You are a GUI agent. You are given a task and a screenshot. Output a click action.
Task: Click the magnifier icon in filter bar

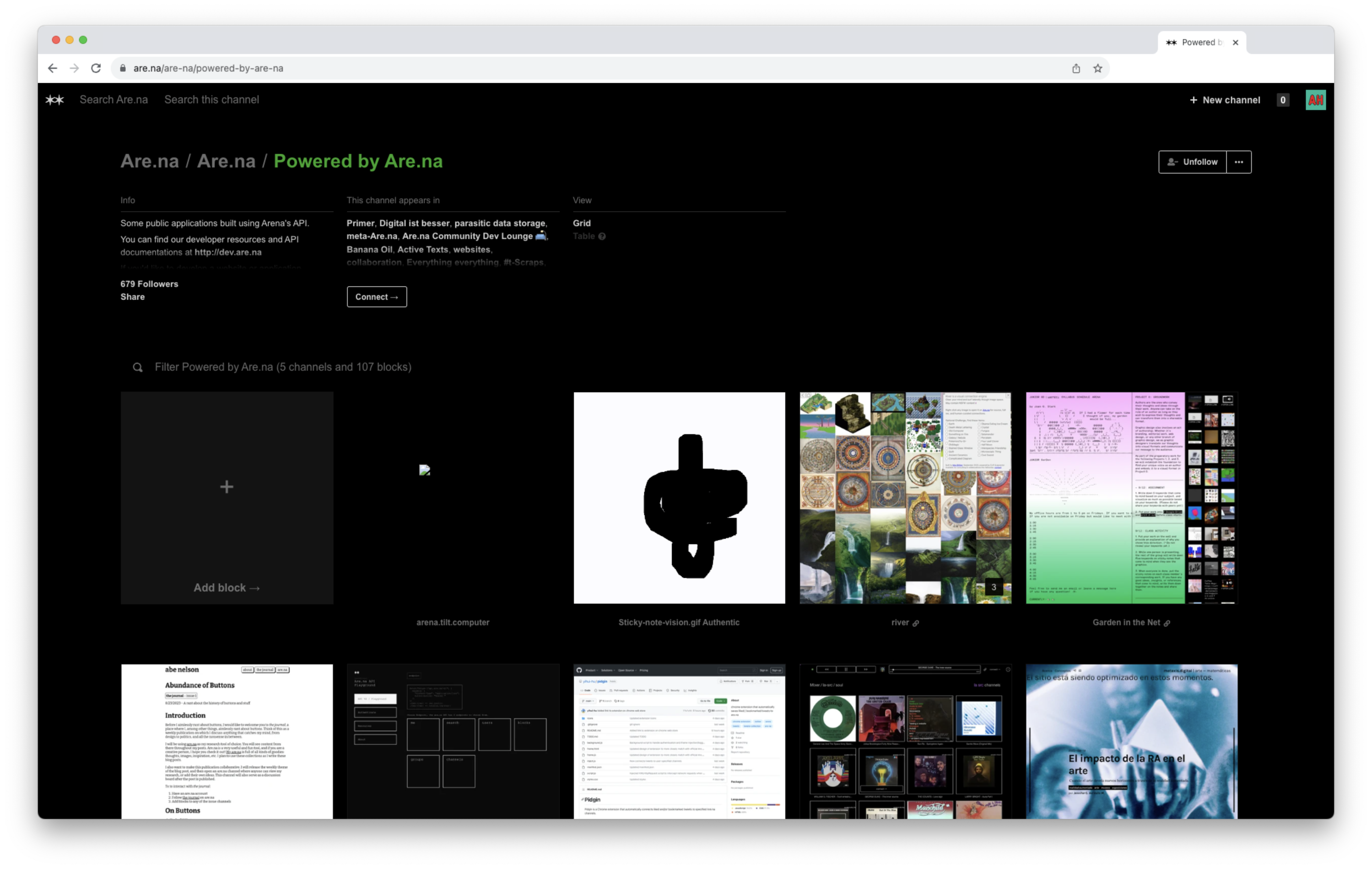[137, 368]
